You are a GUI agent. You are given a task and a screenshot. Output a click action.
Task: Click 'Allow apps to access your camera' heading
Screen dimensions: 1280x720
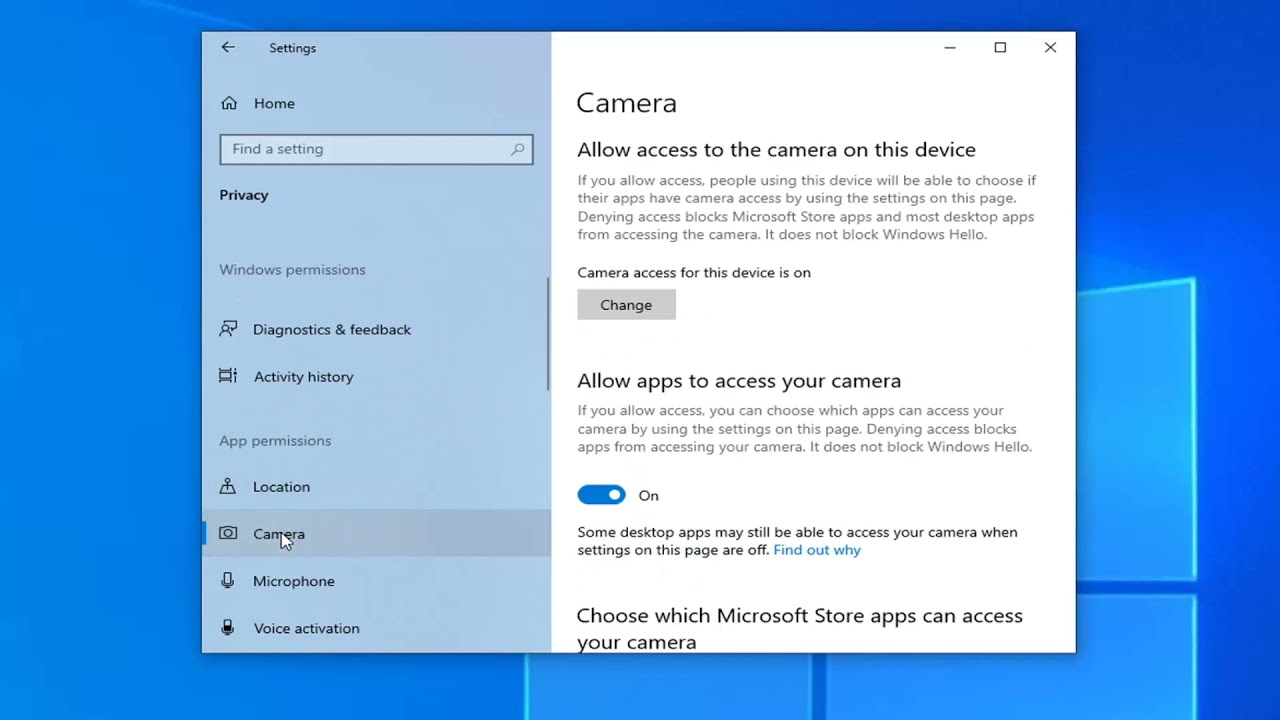(x=739, y=381)
